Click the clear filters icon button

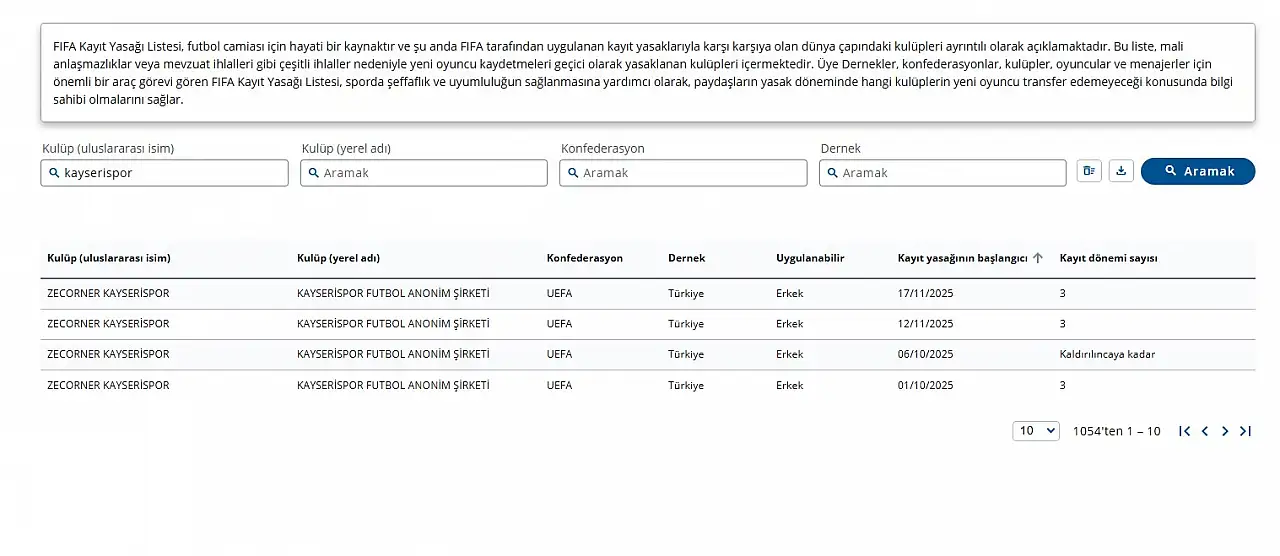coord(1089,171)
